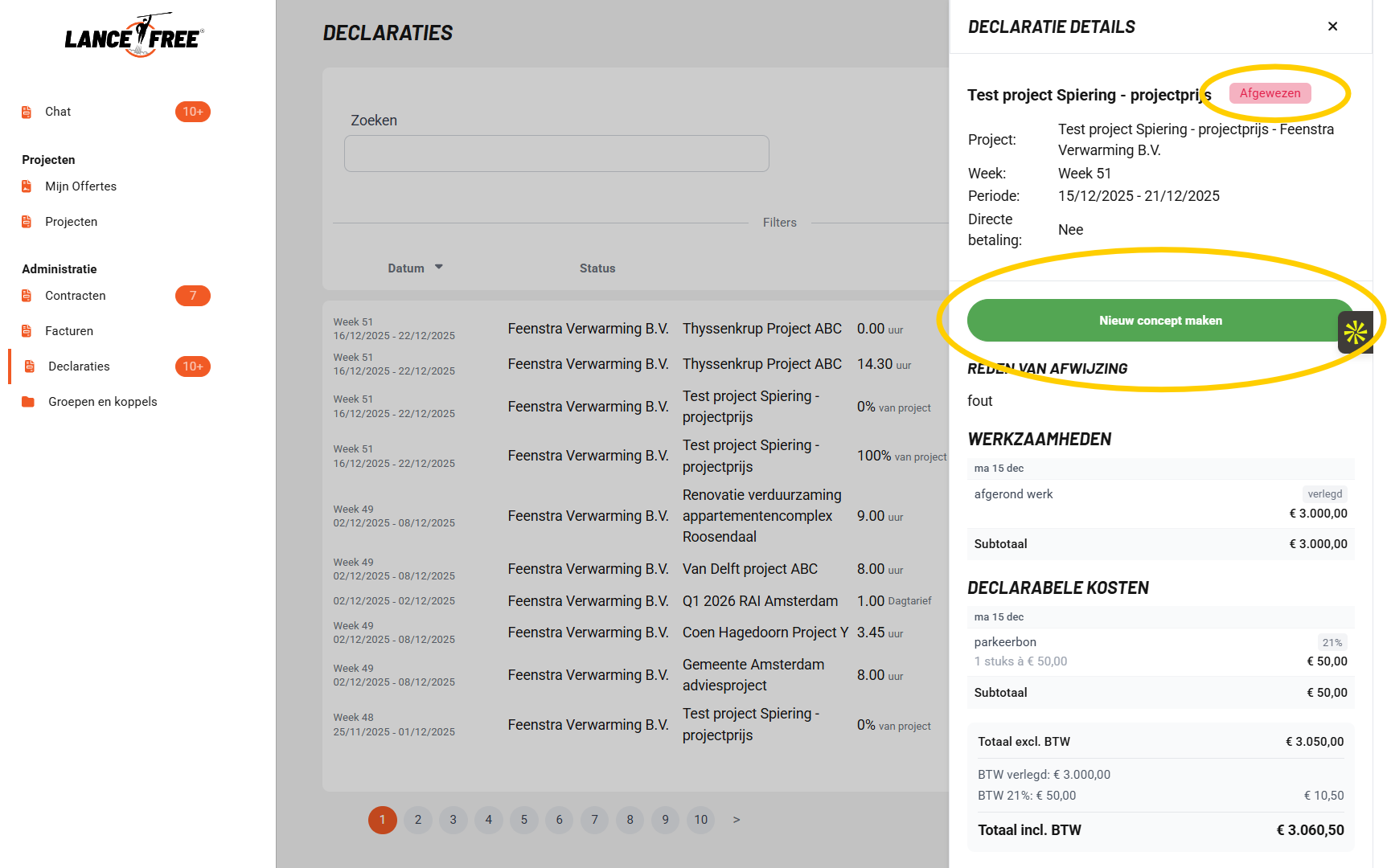The height and width of the screenshot is (868, 1387).
Task: Select page 10 in pagination
Action: coord(700,820)
